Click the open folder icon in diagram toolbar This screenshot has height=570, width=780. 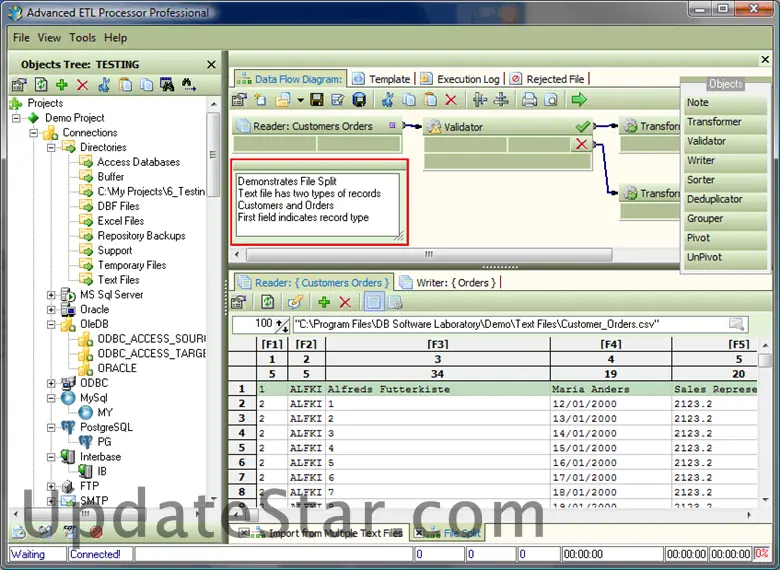tap(283, 100)
